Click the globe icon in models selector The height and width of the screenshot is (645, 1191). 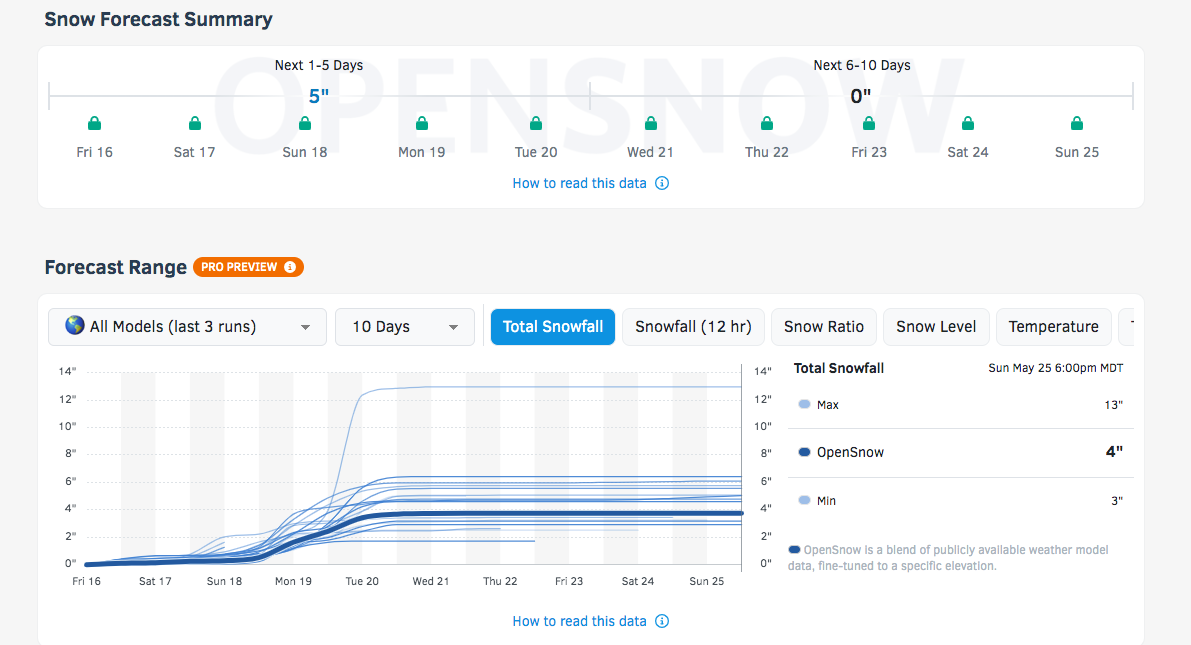click(x=74, y=326)
